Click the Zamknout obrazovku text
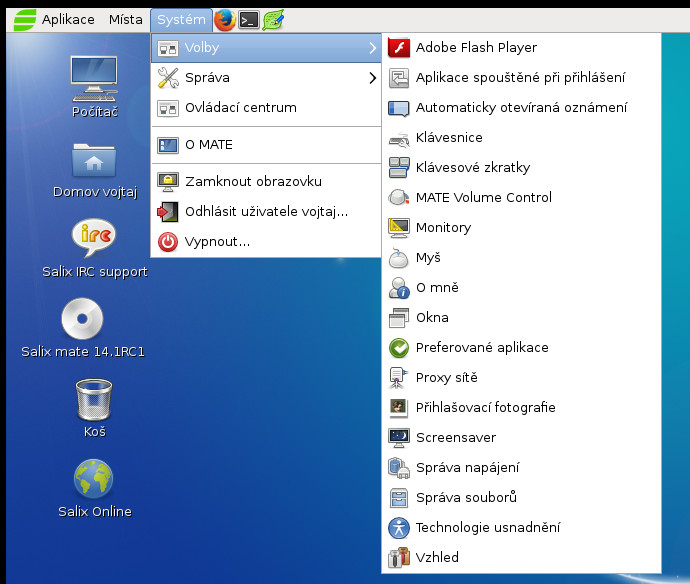This screenshot has height=584, width=690. pyautogui.click(x=253, y=182)
